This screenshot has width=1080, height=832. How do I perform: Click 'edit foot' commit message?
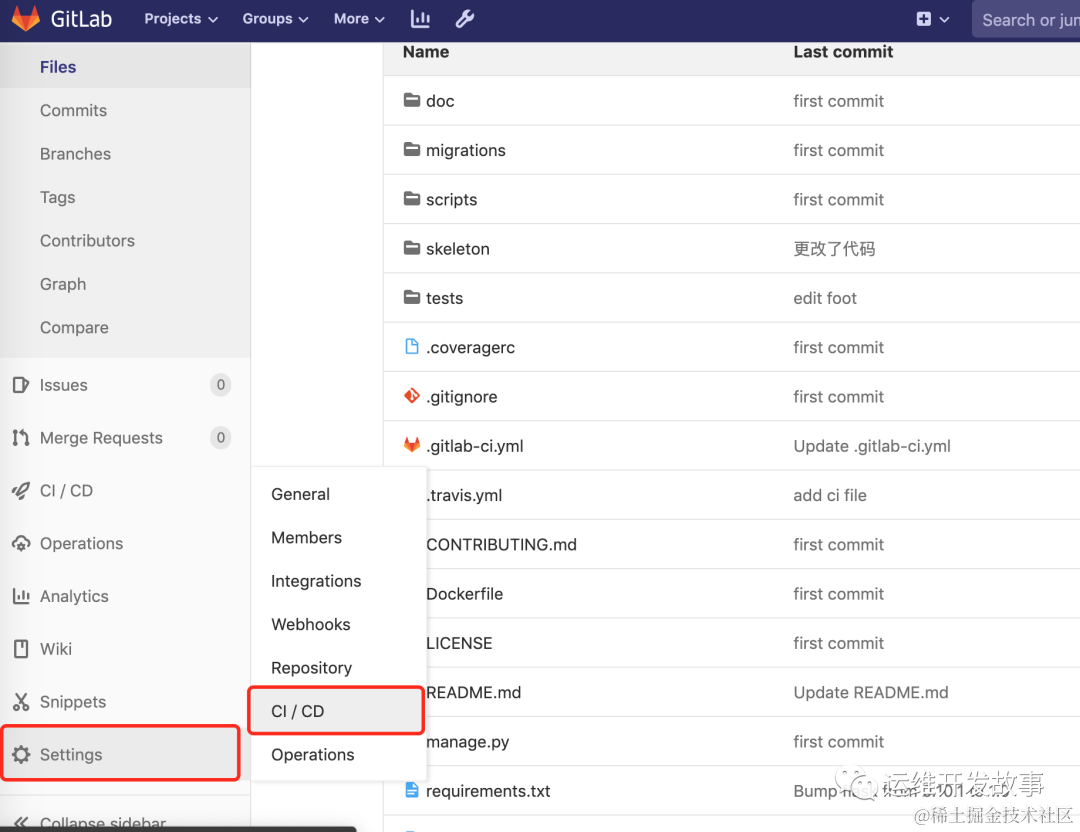click(x=824, y=298)
